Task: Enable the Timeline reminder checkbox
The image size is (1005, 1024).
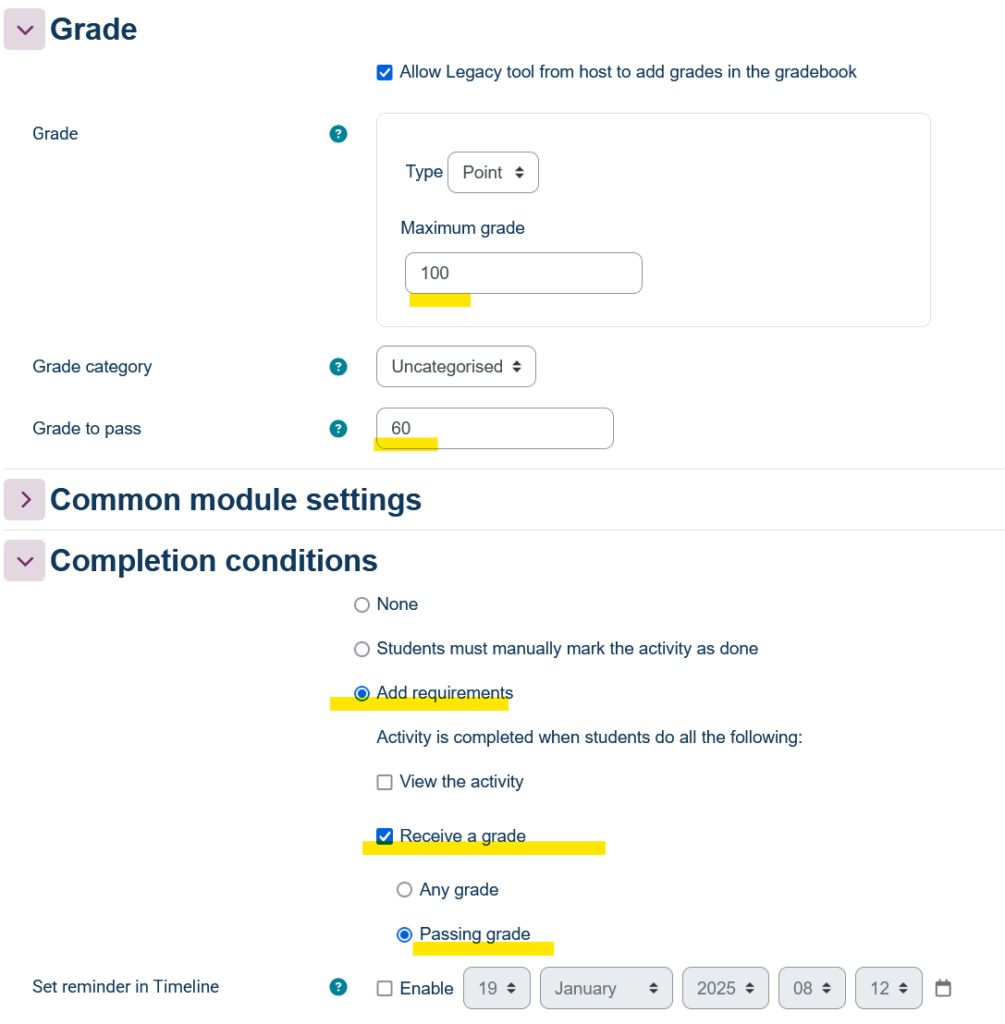Action: (x=384, y=989)
